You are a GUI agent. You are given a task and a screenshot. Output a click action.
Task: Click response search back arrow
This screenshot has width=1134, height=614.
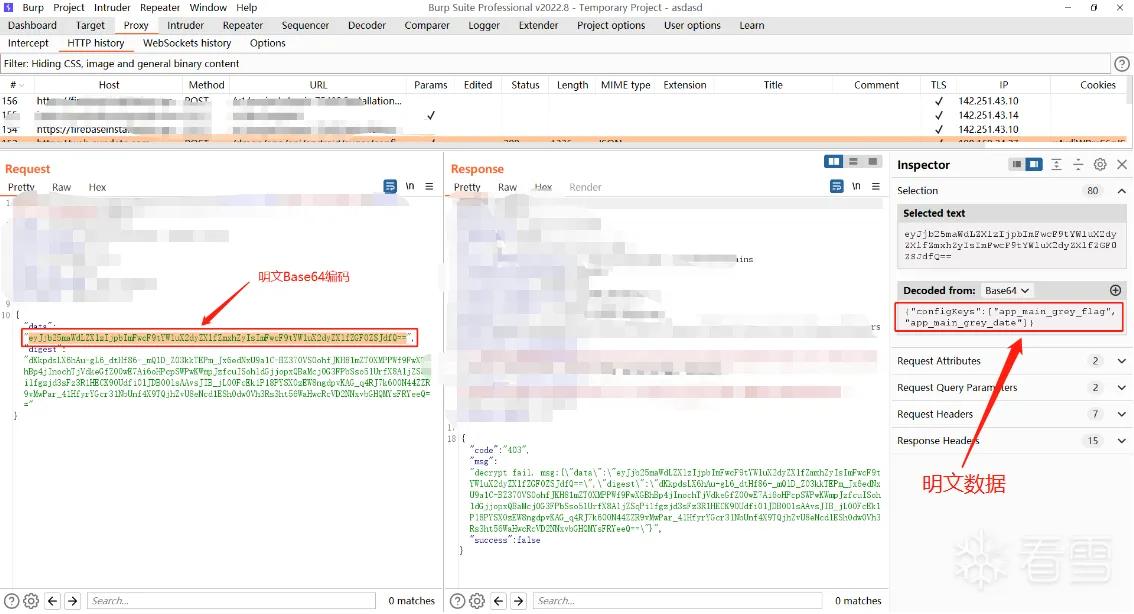(x=498, y=600)
